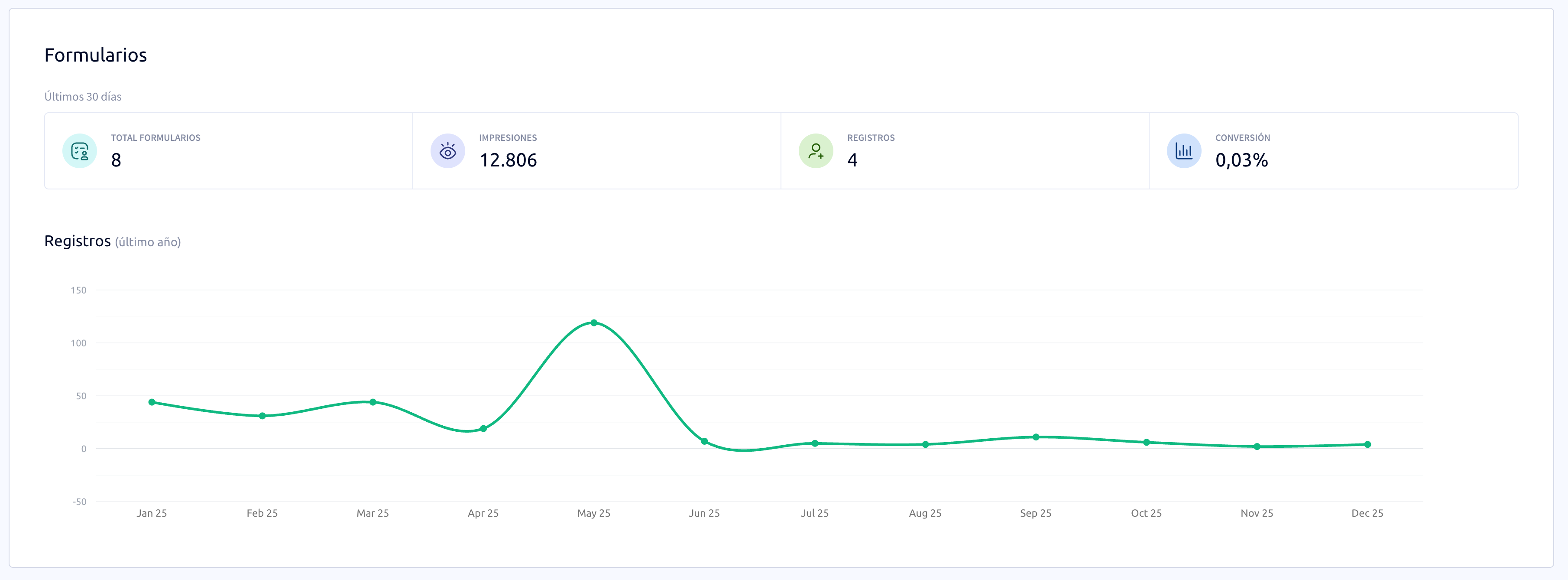
Task: Select the Impresiones eye icon
Action: (447, 151)
